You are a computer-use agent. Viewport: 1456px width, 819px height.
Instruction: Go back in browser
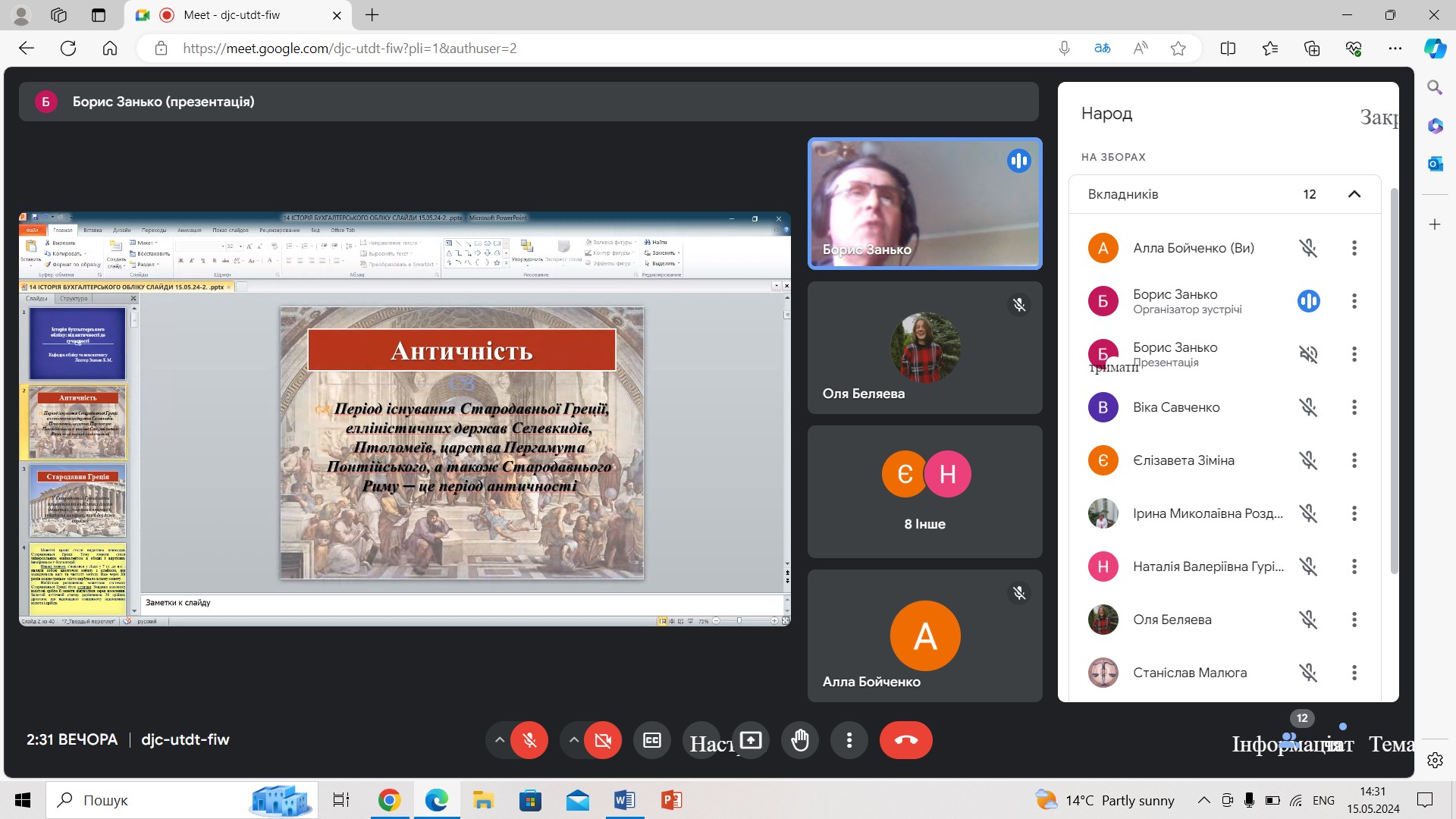tap(27, 49)
